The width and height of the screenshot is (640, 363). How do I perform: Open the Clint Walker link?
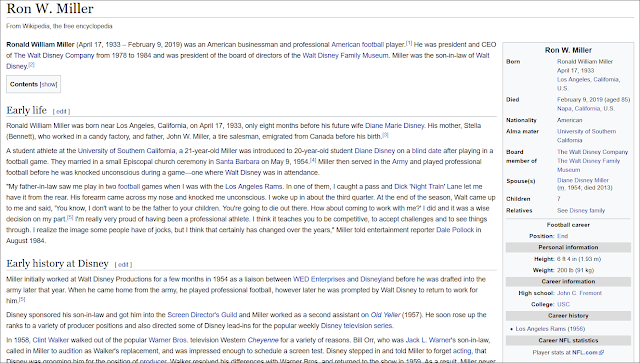pyautogui.click(x=51, y=340)
